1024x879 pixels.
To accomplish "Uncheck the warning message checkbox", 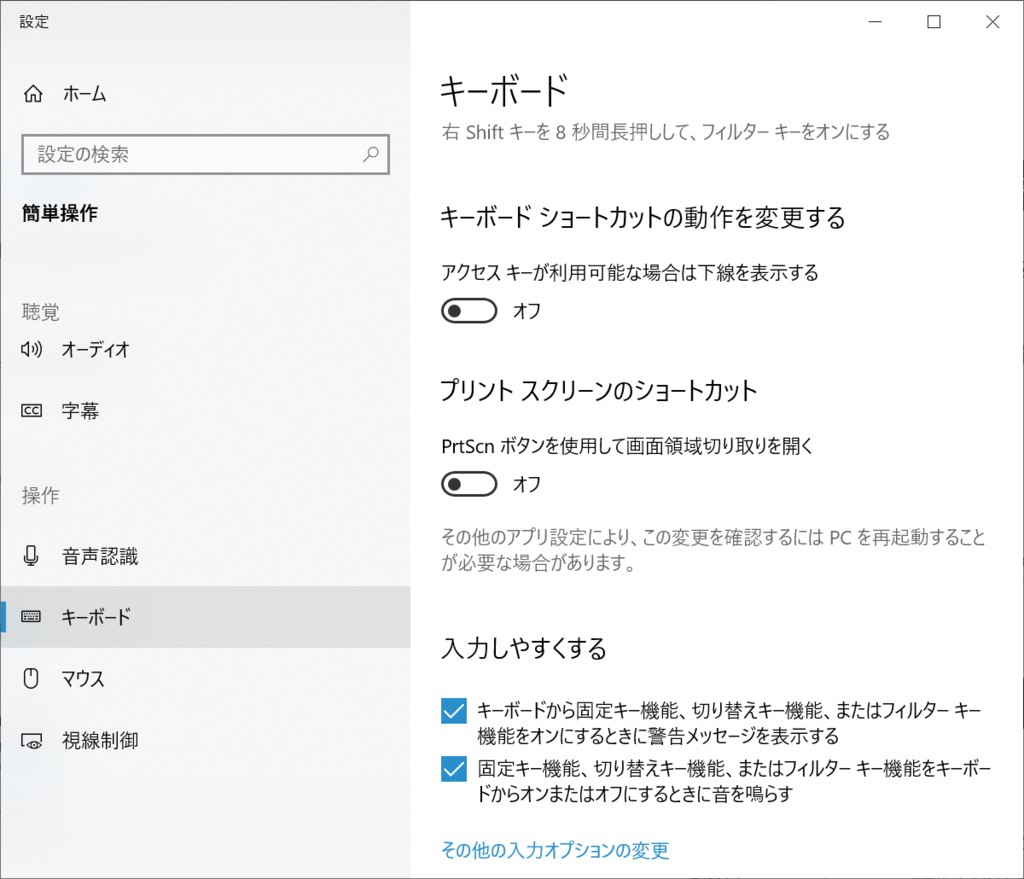I will click(454, 710).
